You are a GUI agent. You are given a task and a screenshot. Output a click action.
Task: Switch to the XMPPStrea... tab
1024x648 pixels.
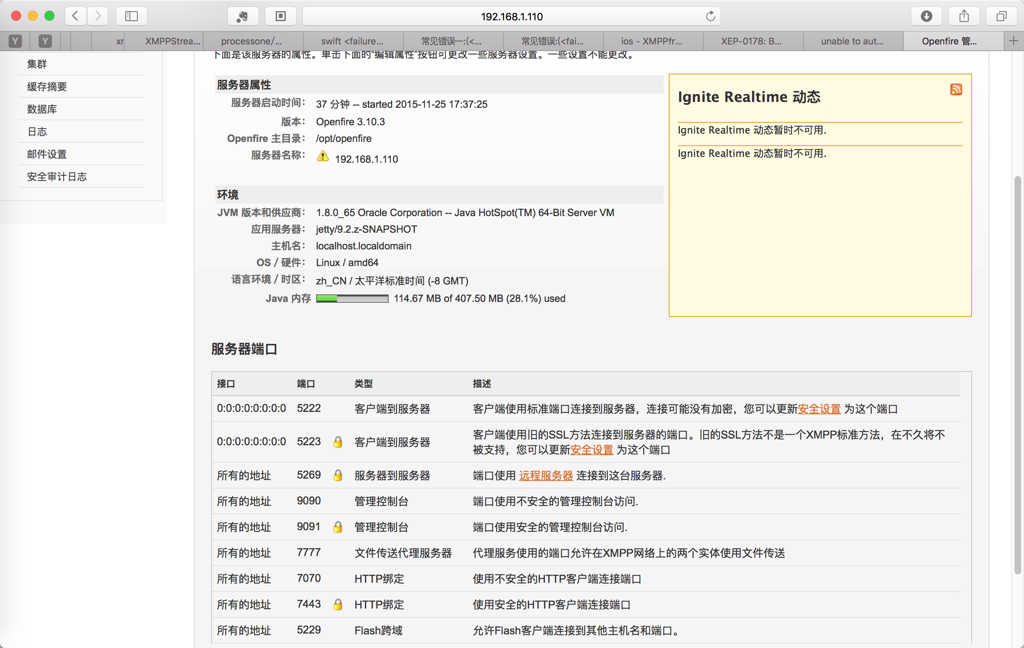(172, 41)
